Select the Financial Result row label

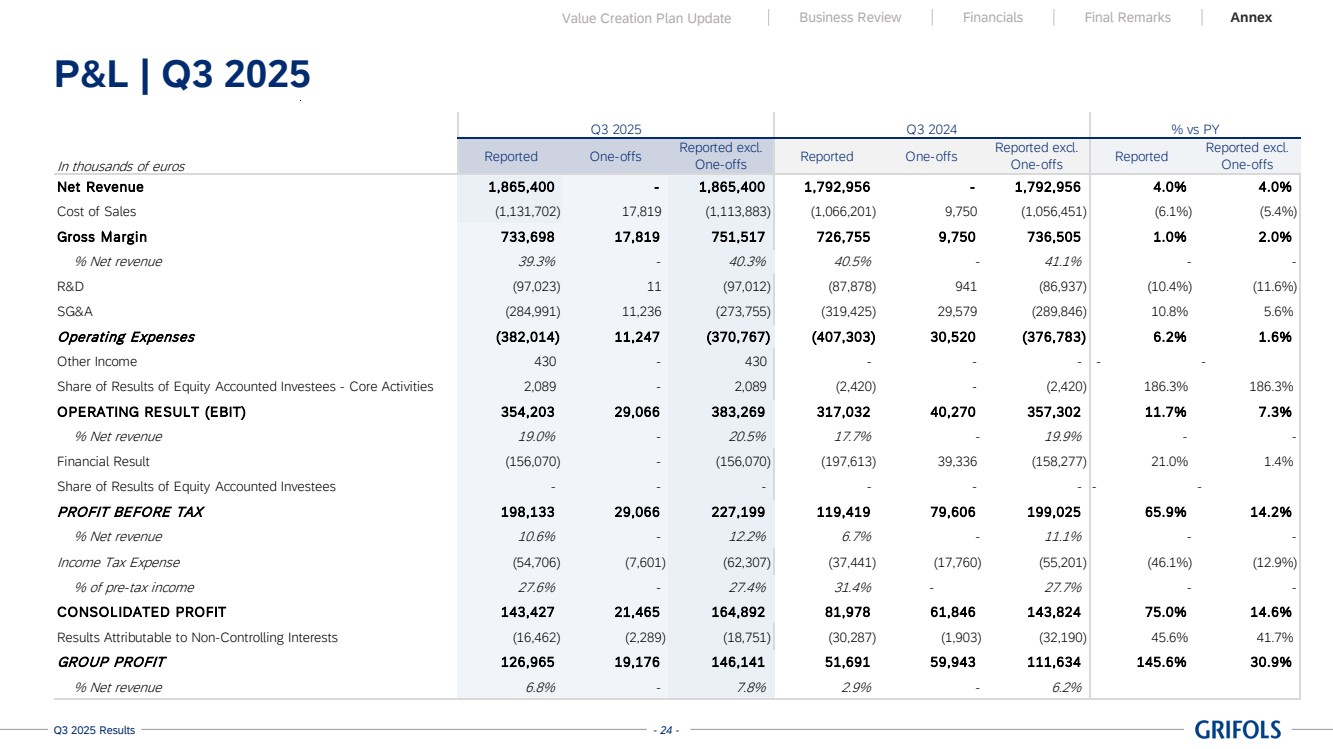click(x=103, y=462)
